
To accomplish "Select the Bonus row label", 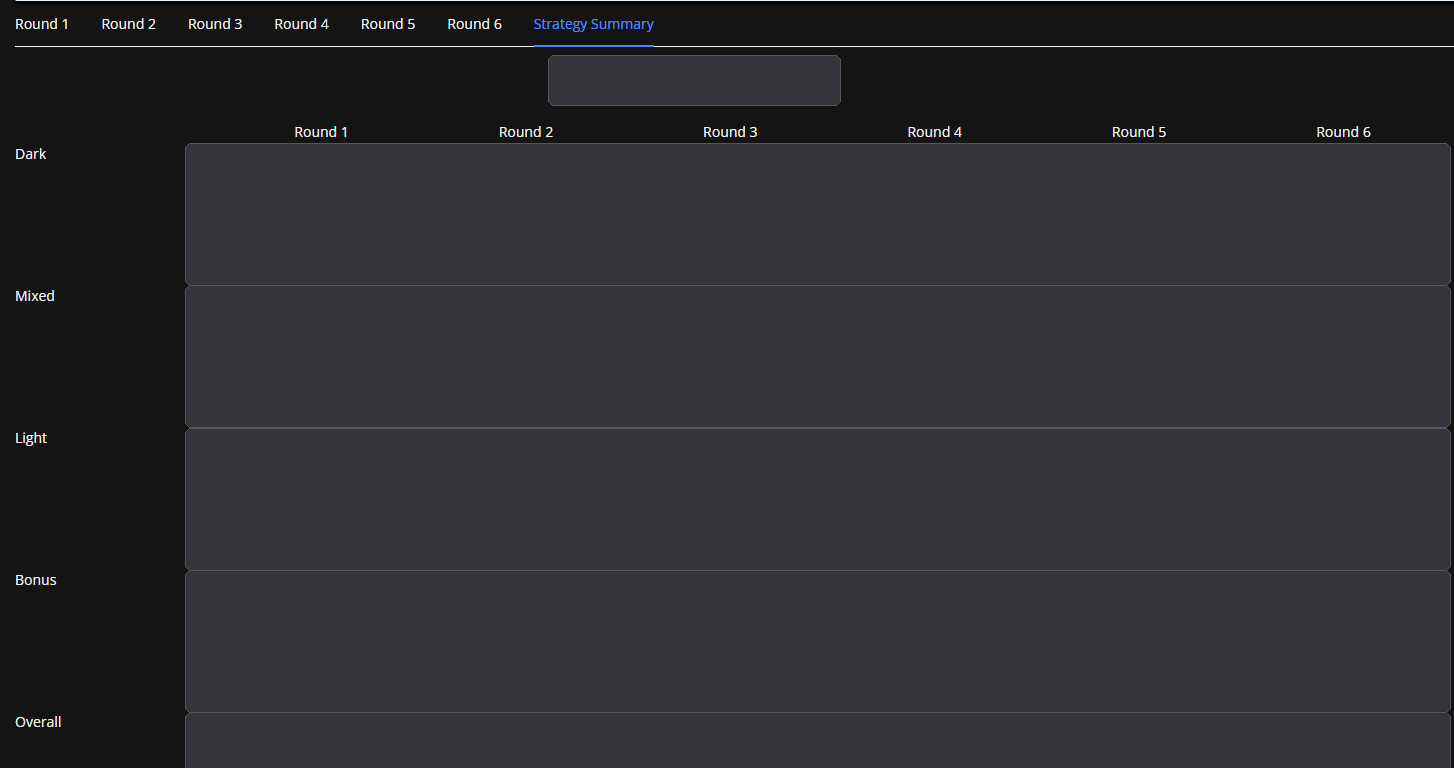I will 36,580.
